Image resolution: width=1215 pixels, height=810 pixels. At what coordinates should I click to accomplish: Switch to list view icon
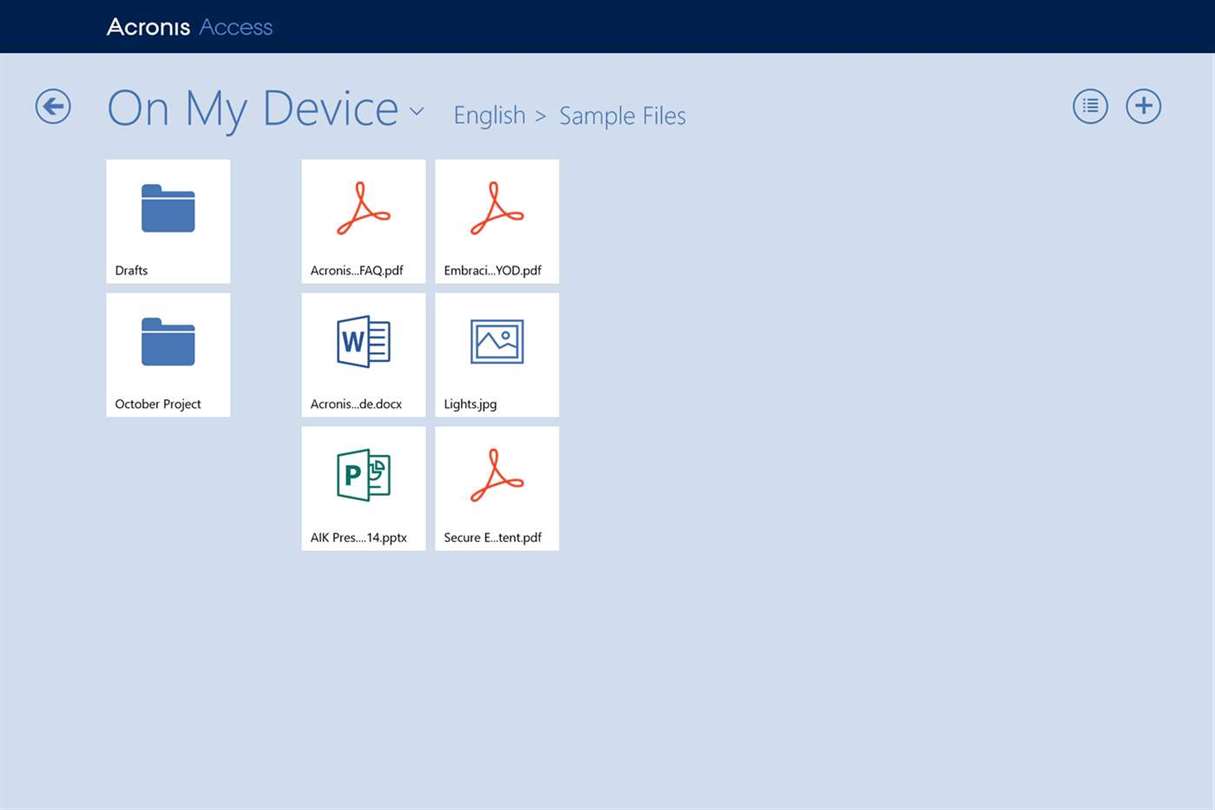(1090, 106)
